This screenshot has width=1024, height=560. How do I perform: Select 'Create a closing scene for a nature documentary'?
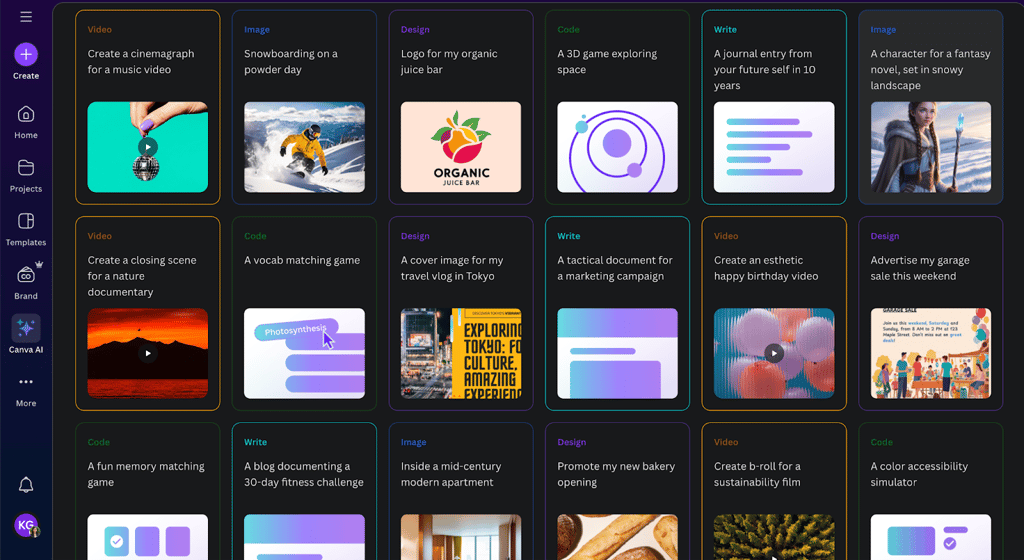(x=142, y=276)
